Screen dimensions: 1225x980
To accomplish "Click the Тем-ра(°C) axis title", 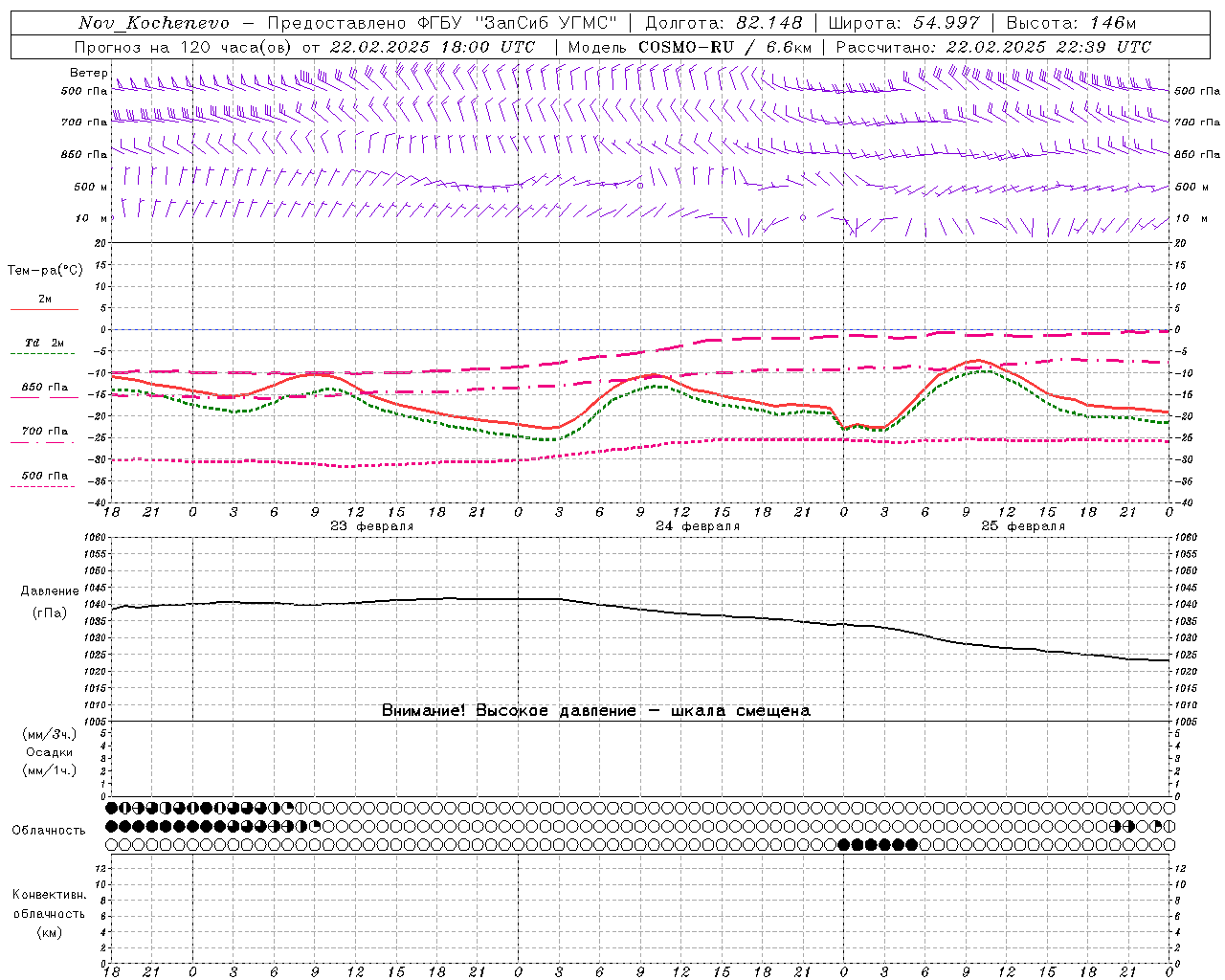I will 45,271.
